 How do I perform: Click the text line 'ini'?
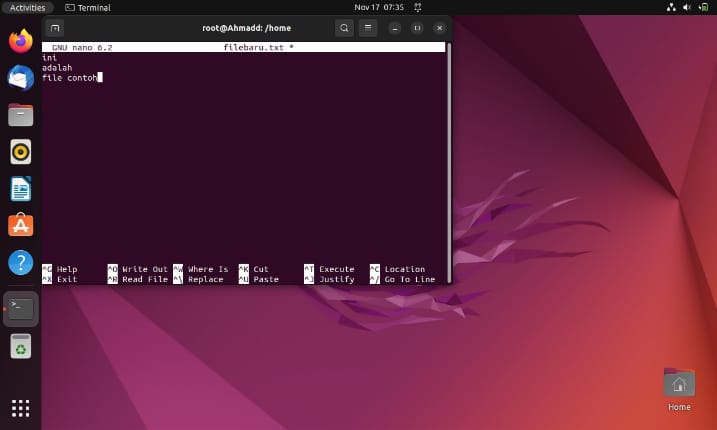pos(49,58)
